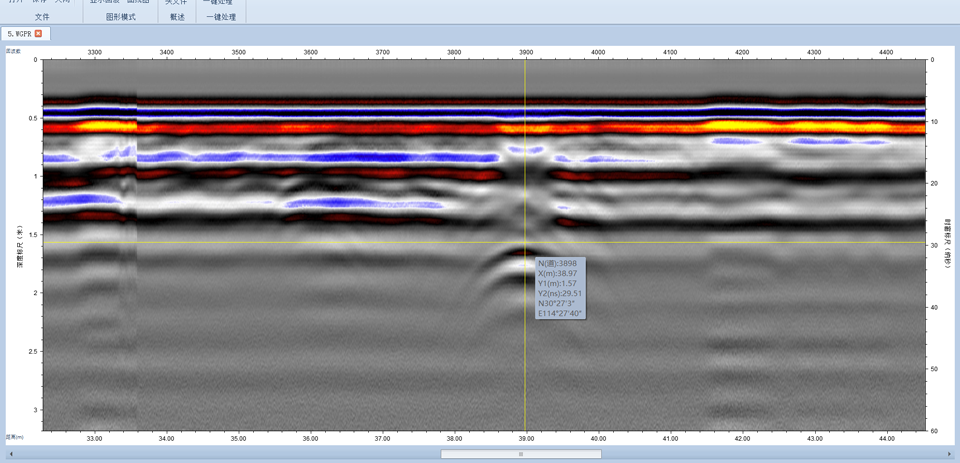Click trace number 4200 on top ruler
This screenshot has height=463, width=960.
pyautogui.click(x=742, y=52)
